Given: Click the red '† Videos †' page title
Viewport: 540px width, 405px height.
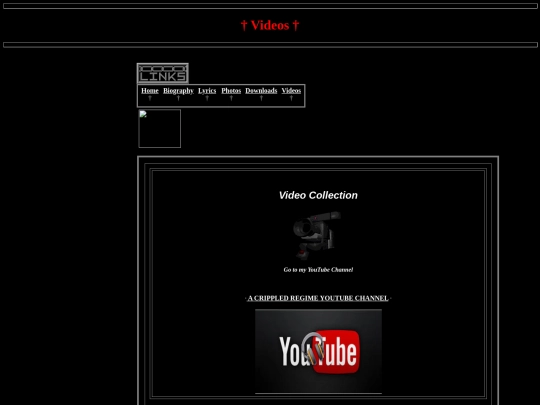Looking at the screenshot, I should (270, 25).
